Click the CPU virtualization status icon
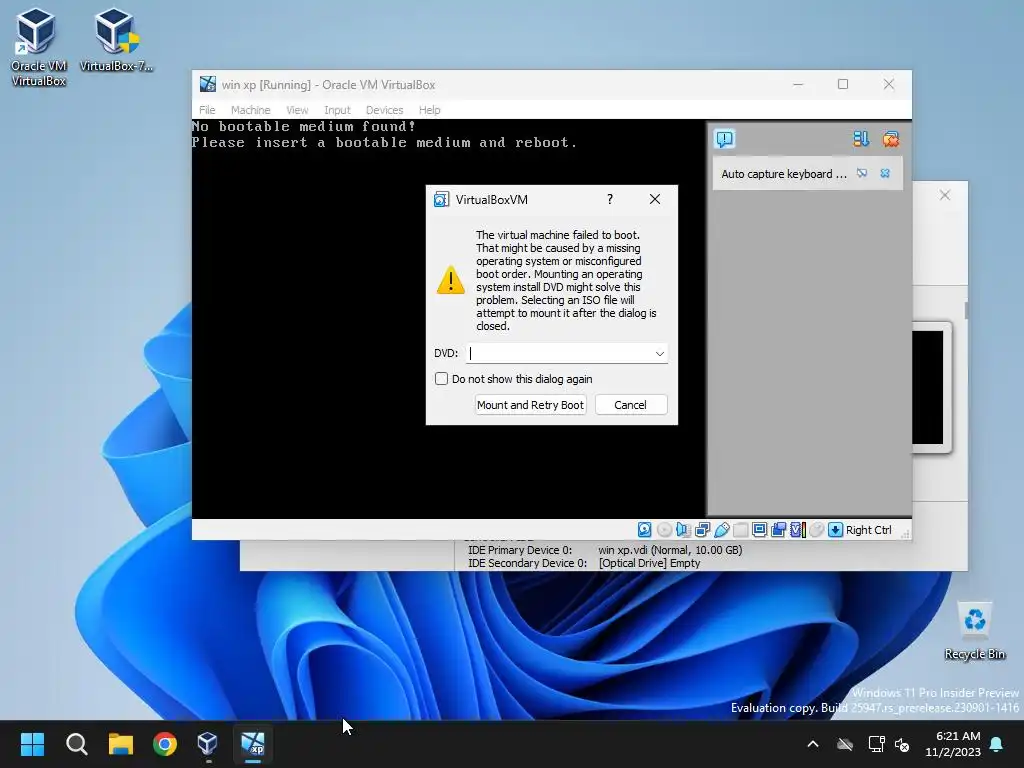1024x768 pixels. (797, 530)
